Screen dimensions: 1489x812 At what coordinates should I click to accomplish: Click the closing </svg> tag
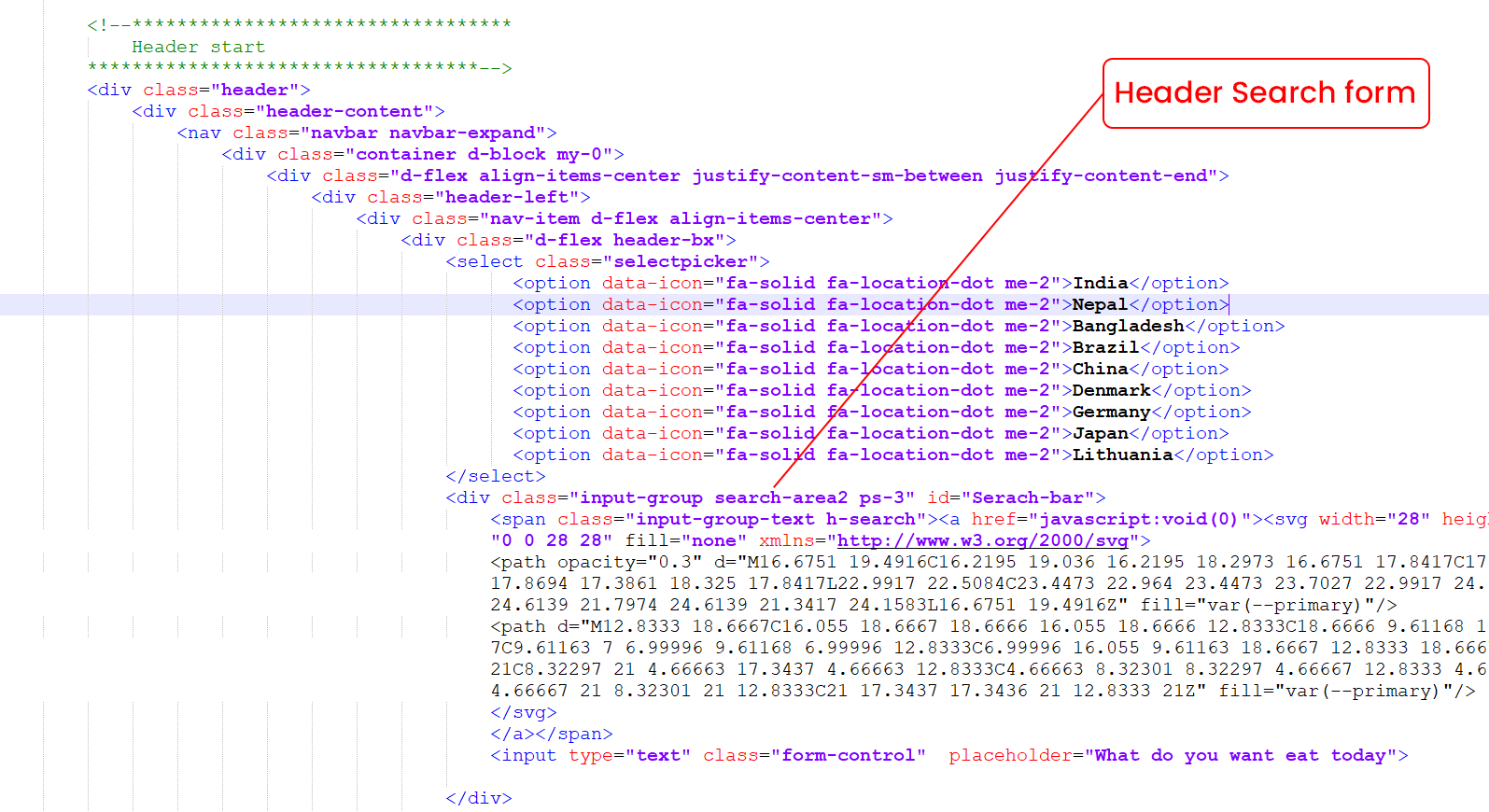(523, 712)
